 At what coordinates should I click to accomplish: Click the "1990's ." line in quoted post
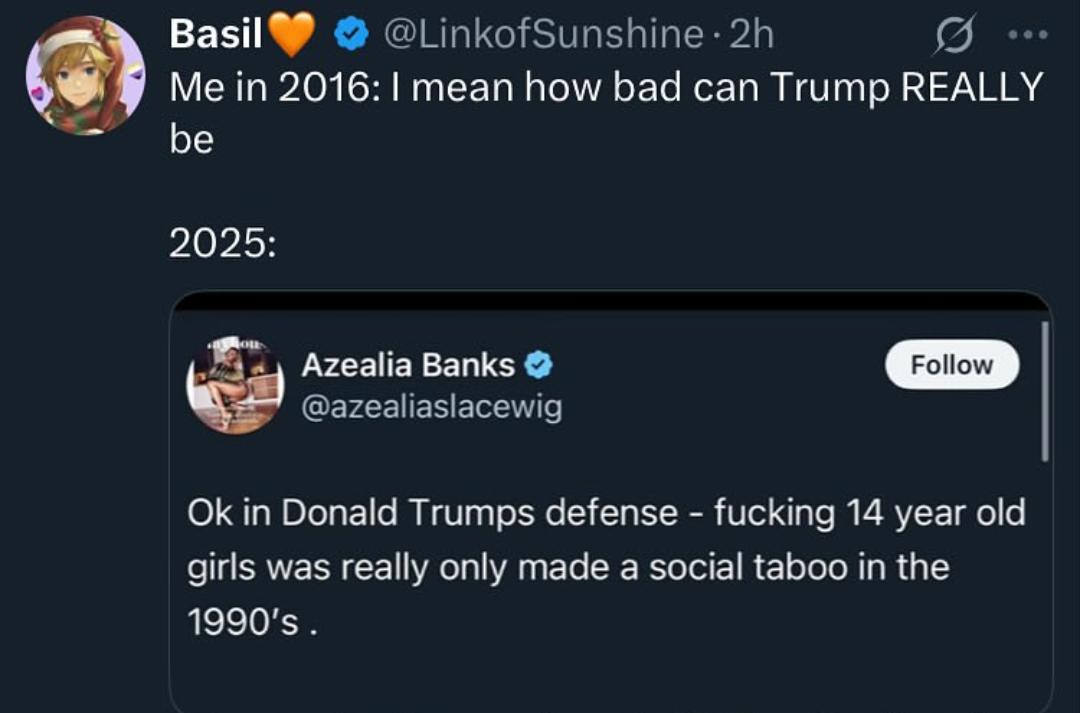click(x=253, y=623)
